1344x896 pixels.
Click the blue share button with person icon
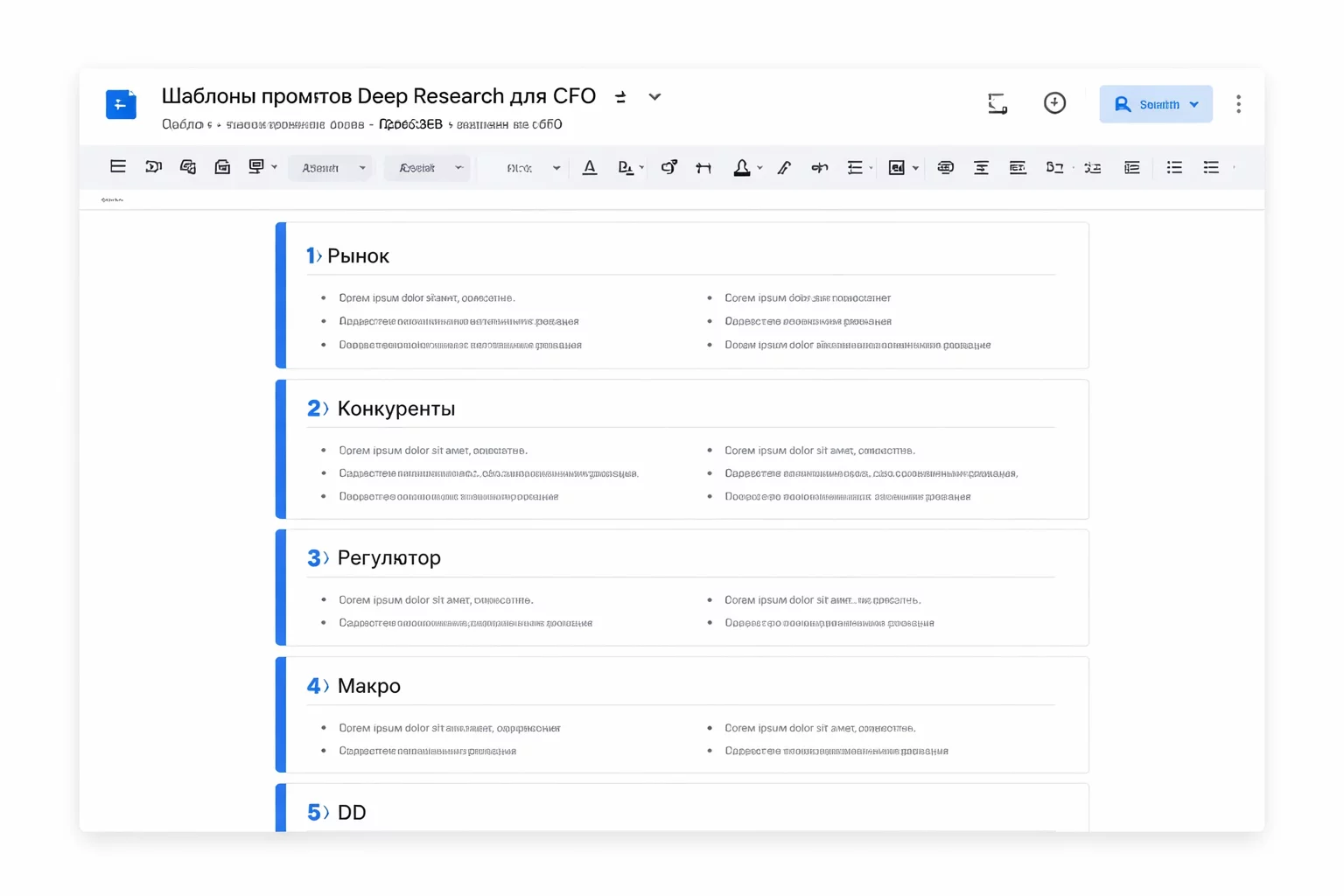(x=1156, y=104)
